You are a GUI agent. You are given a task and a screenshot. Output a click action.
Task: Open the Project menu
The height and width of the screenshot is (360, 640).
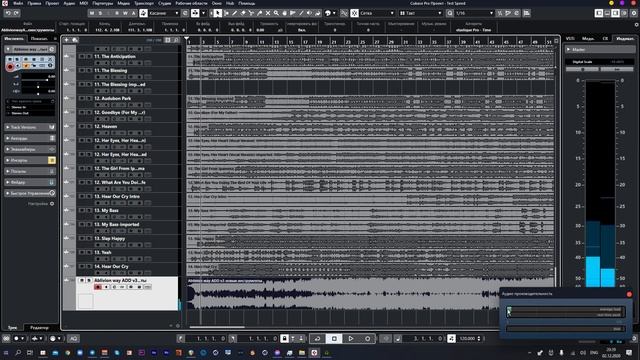52,3
